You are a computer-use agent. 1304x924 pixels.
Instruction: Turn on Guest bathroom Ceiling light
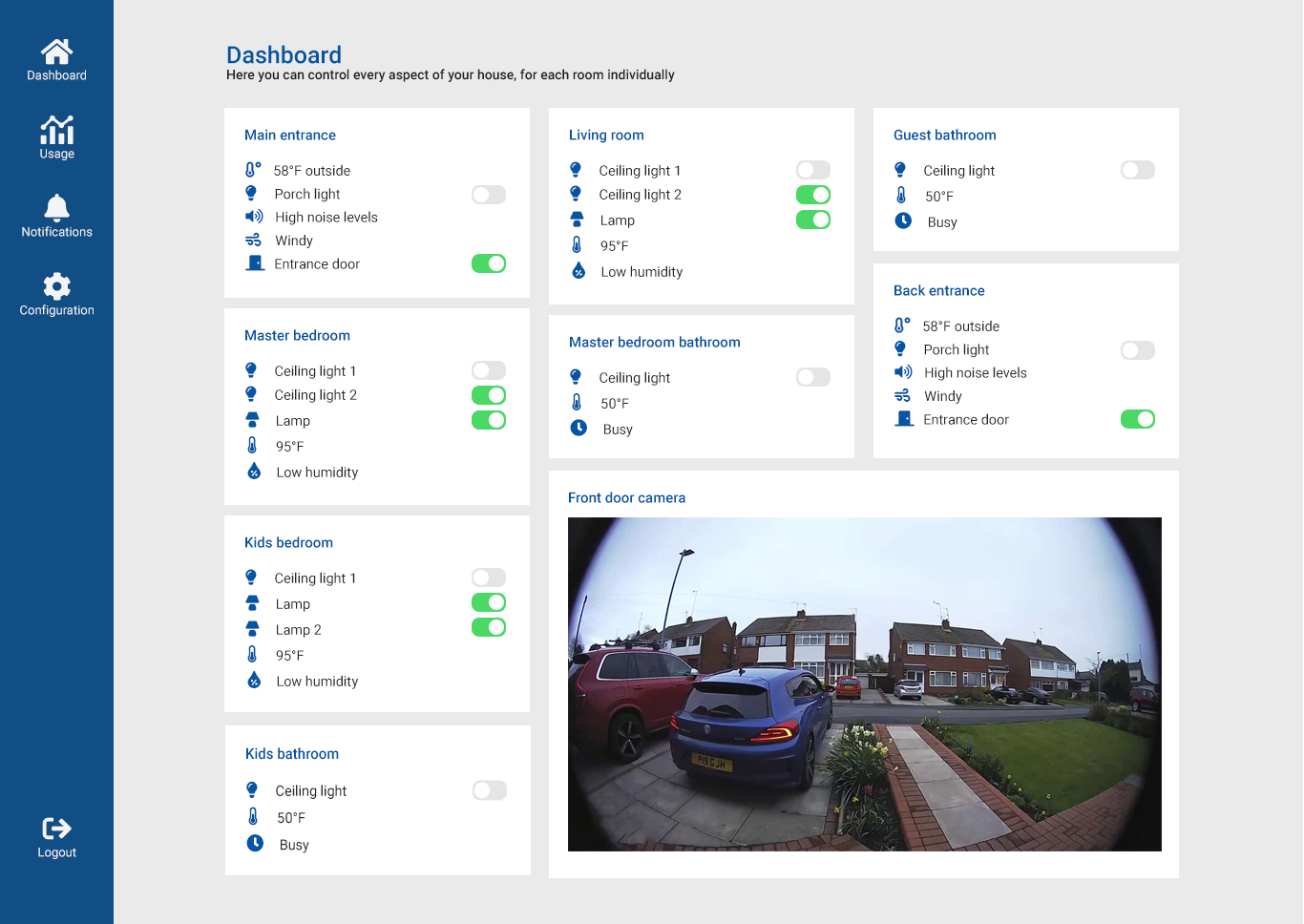[1137, 170]
